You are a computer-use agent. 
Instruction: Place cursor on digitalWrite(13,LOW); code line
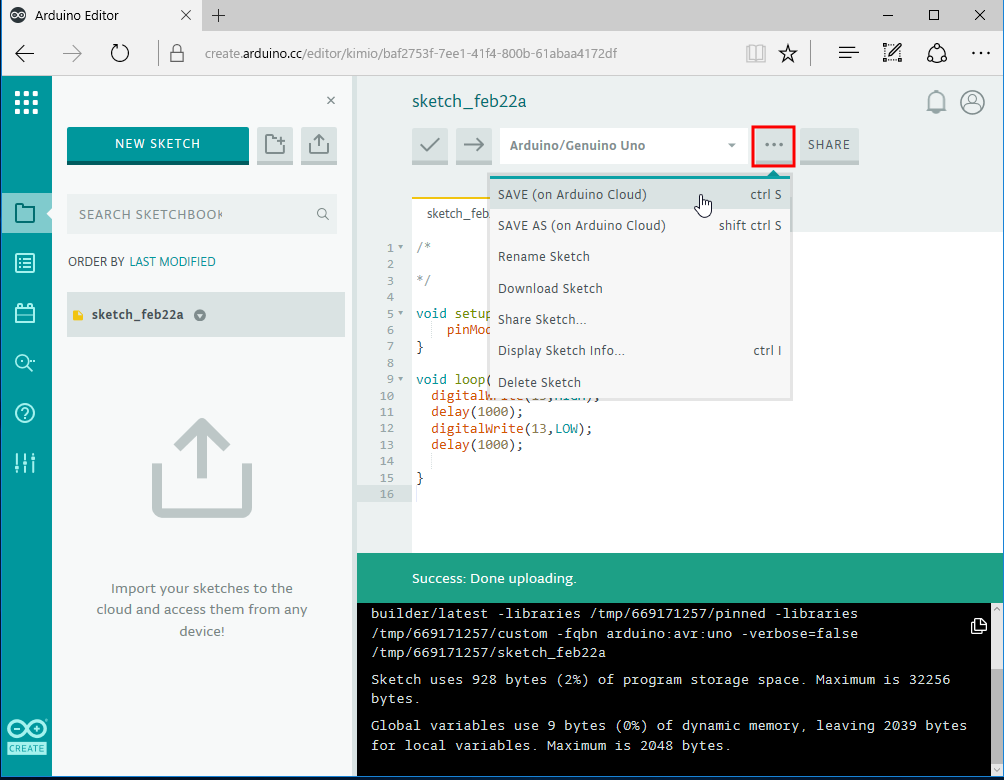point(511,428)
